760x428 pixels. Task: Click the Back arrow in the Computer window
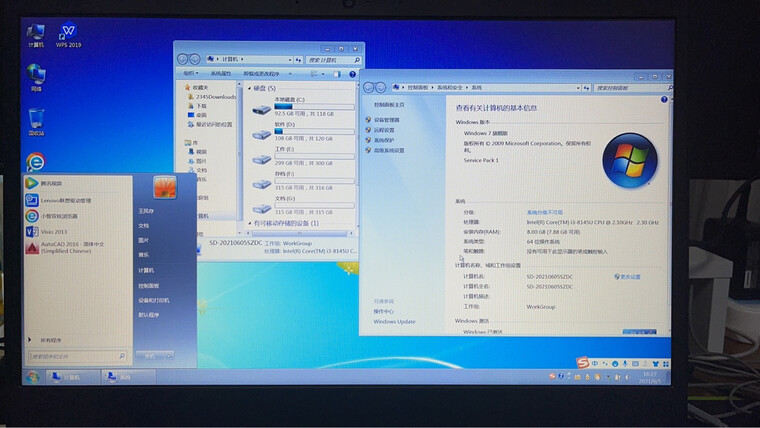[x=182, y=59]
